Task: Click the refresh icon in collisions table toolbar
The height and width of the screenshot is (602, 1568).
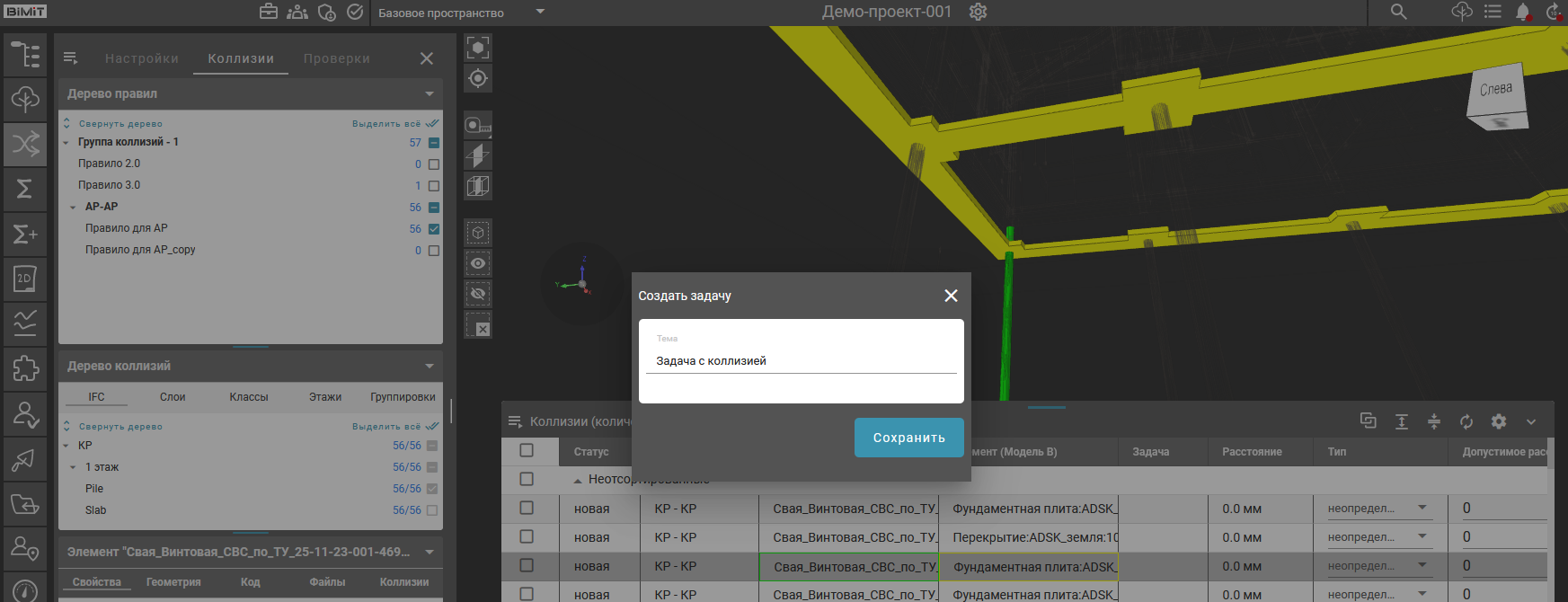Action: (1466, 421)
